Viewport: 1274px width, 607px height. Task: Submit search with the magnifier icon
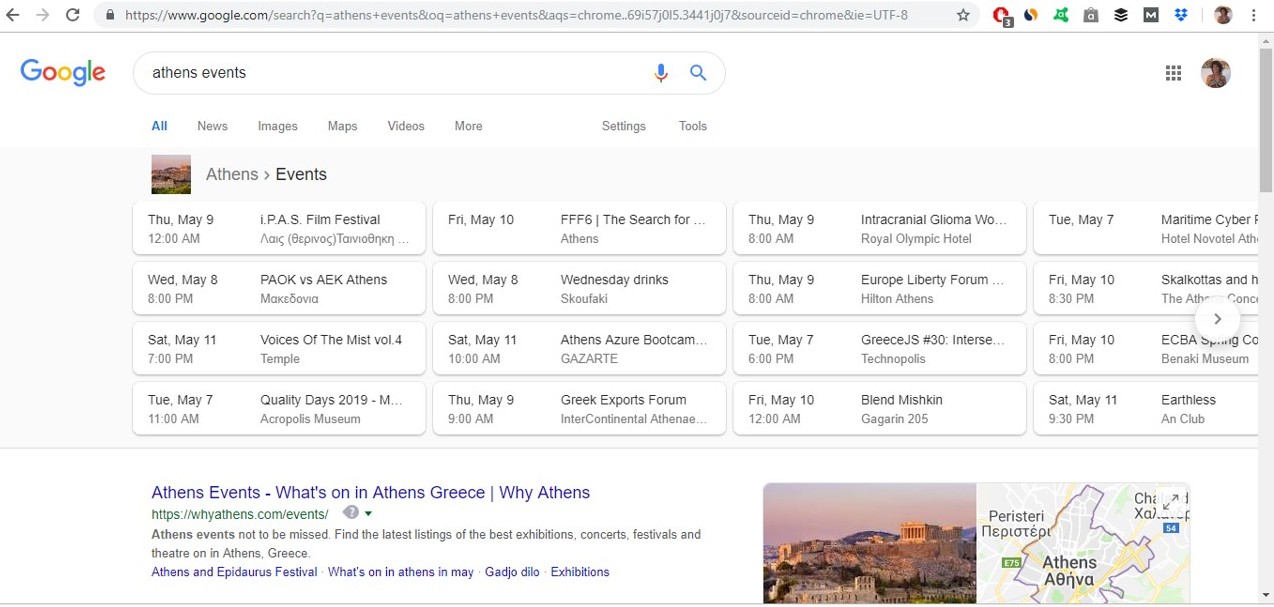tap(698, 73)
